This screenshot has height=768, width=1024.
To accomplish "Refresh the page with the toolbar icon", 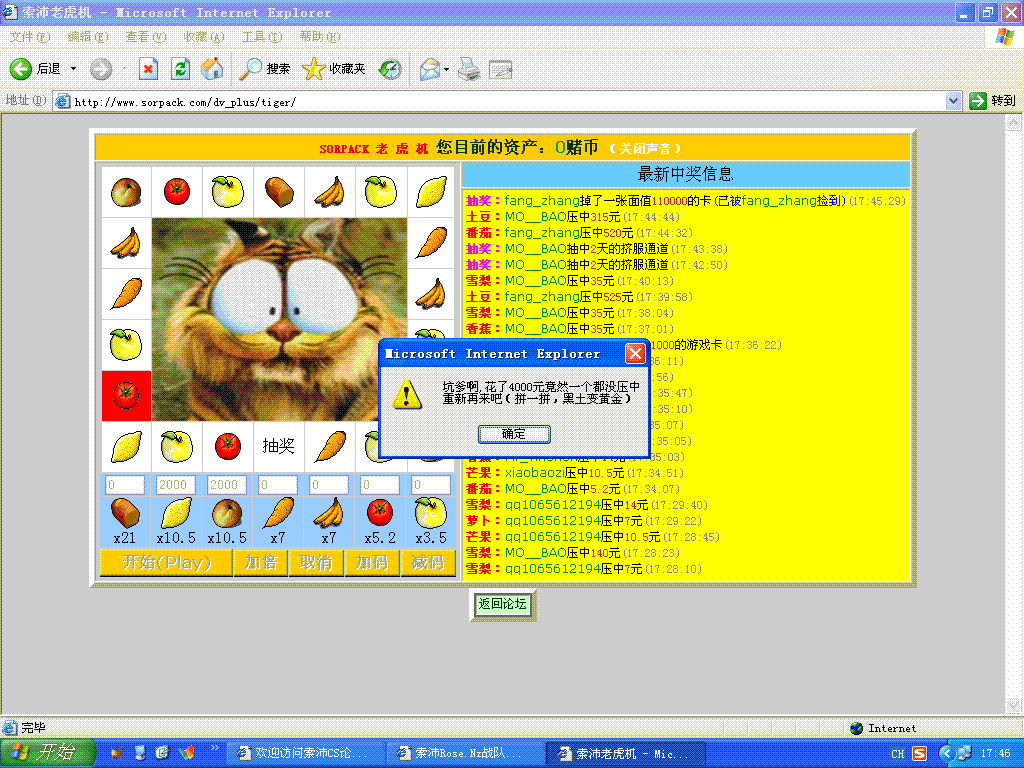I will click(x=180, y=69).
